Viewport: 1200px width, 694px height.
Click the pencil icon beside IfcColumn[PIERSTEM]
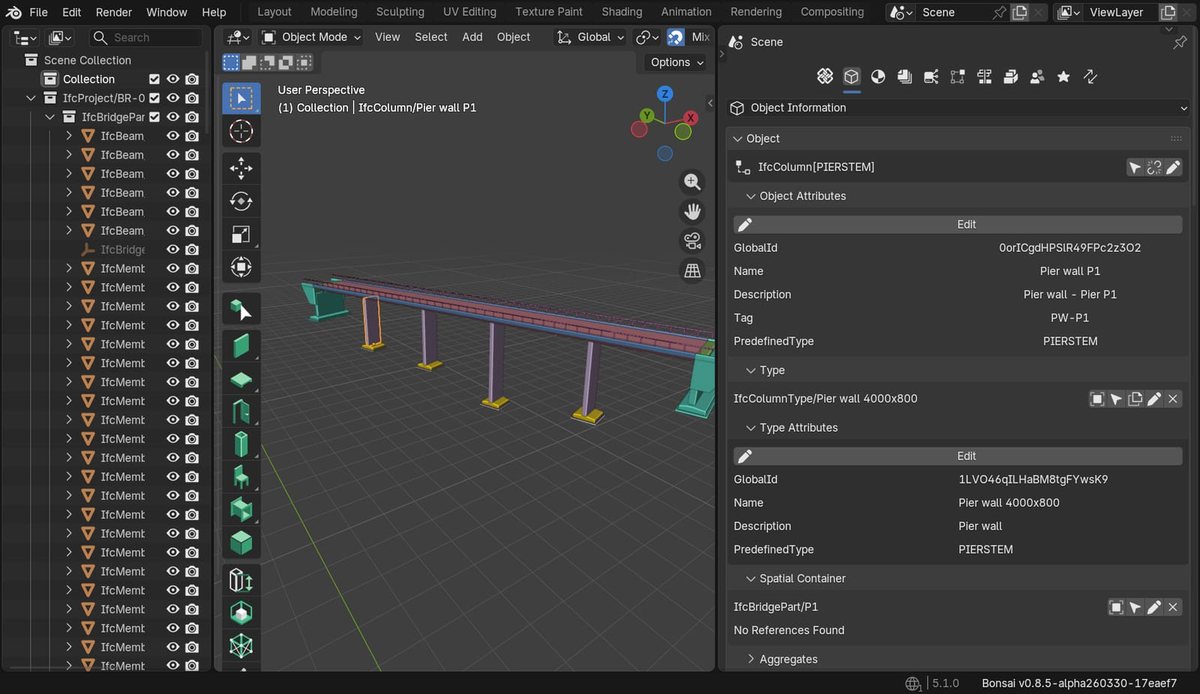click(1173, 167)
